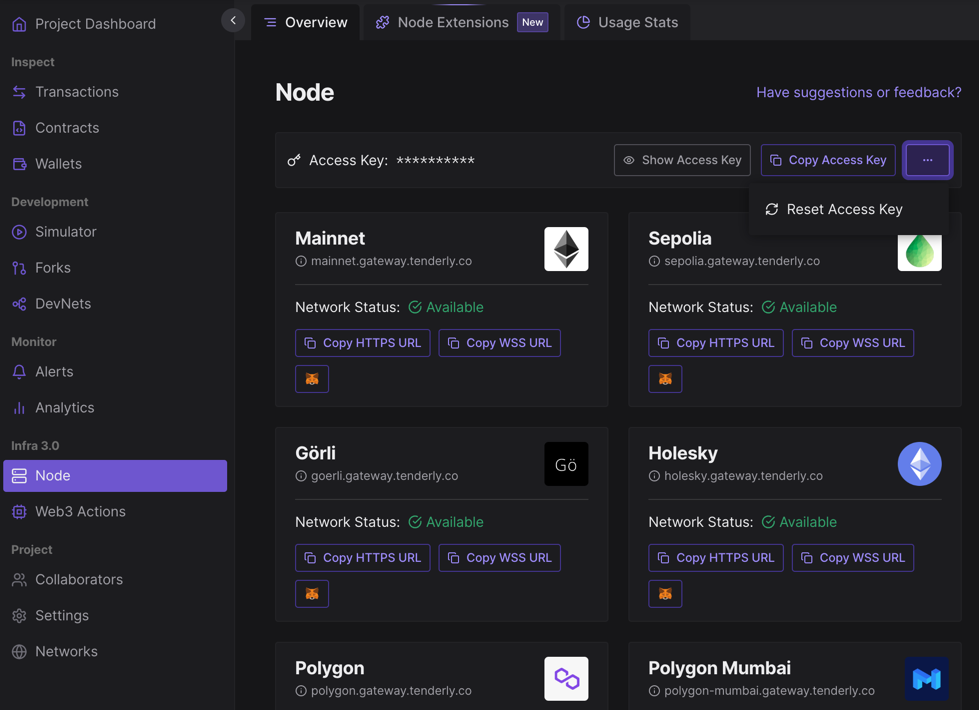Switch to the Usage Stats tab
Viewport: 979px width, 710px height.
[x=627, y=22]
